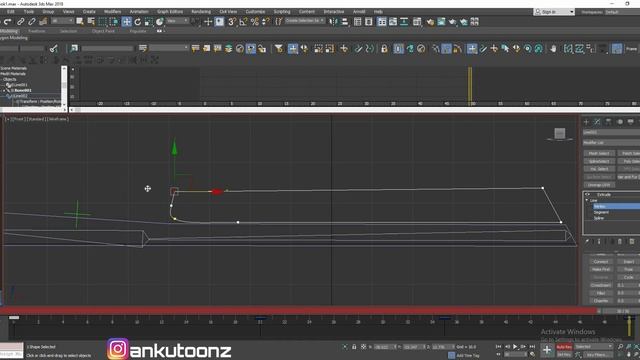
Task: Click the Mirror tool icon
Action: tap(334, 22)
